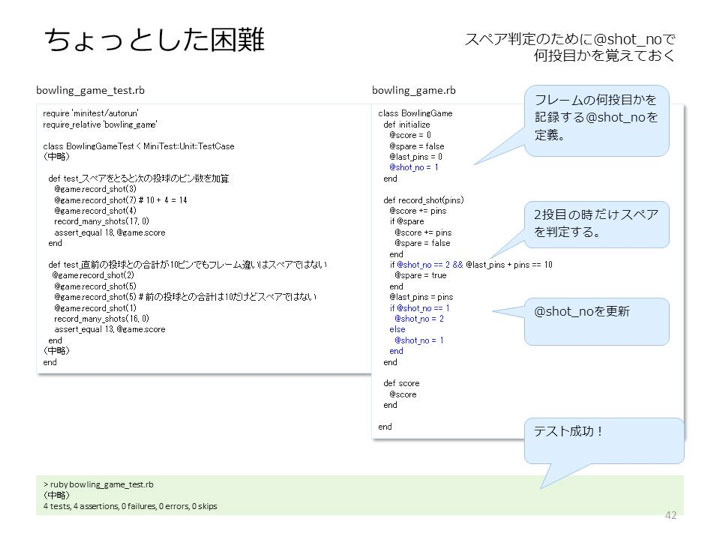Image resolution: width=720 pixels, height=540 pixels.
Task: Click the slide page number 42
Action: (670, 515)
